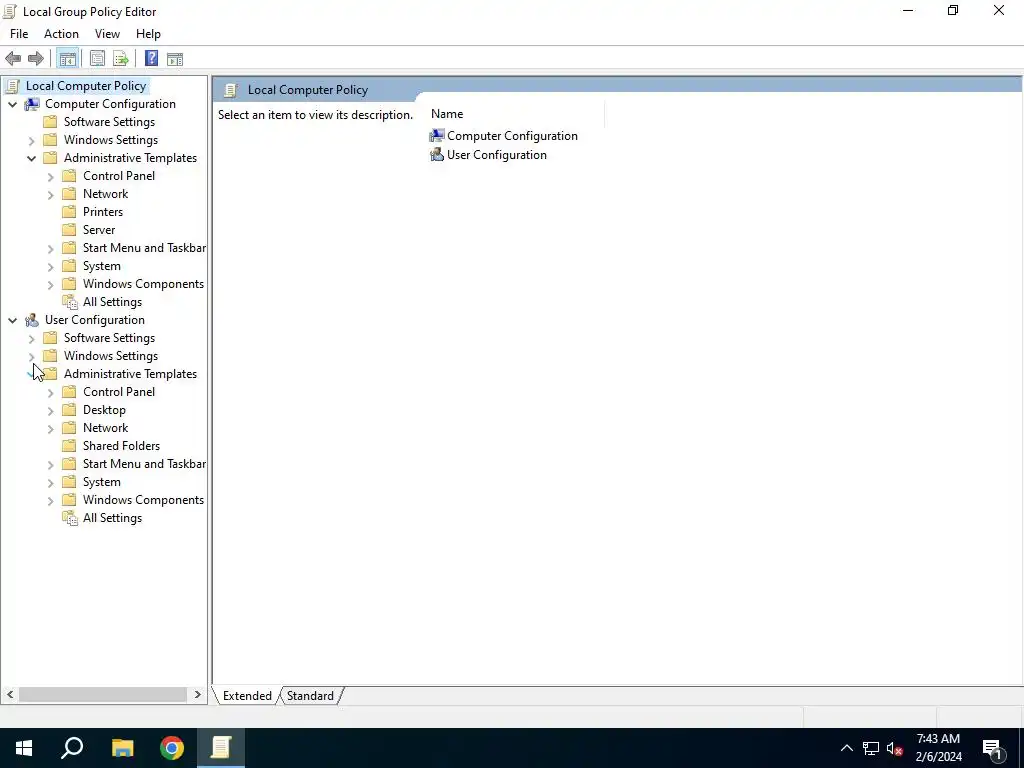Toggle Show/Hide Action Pane toolbar icon

(x=175, y=59)
